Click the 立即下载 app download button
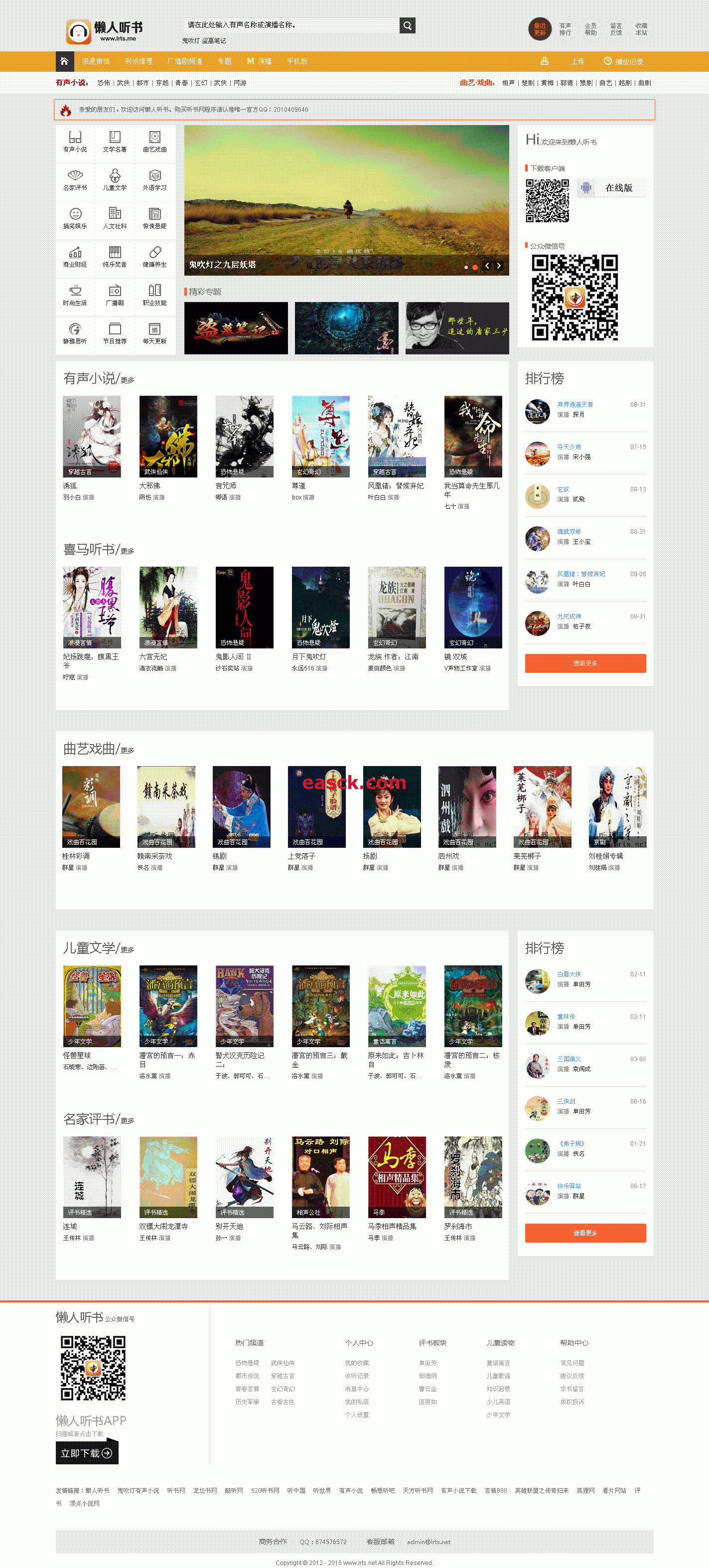This screenshot has width=709, height=1568. point(86,1453)
